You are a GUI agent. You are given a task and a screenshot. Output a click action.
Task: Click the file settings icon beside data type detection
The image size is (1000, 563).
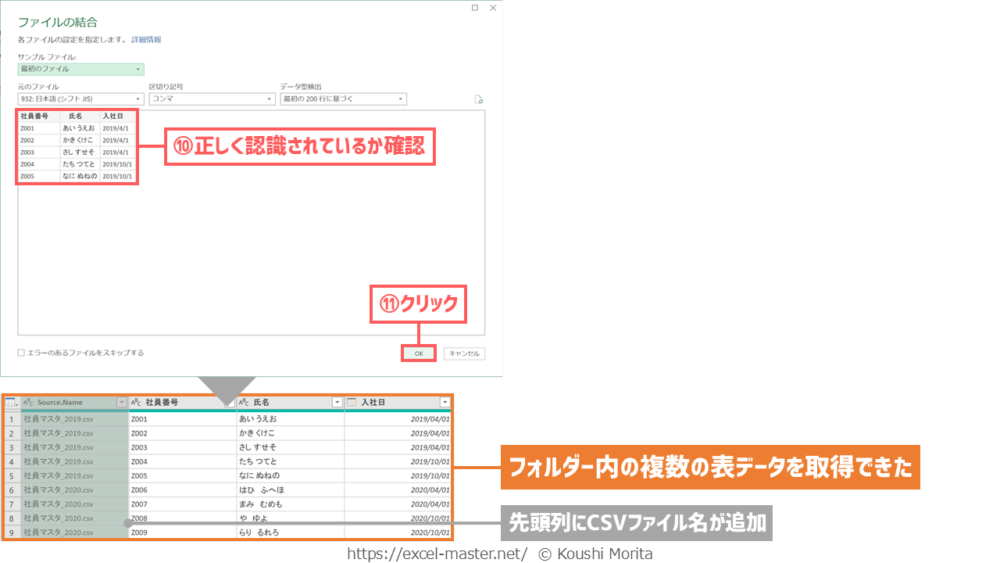[479, 100]
